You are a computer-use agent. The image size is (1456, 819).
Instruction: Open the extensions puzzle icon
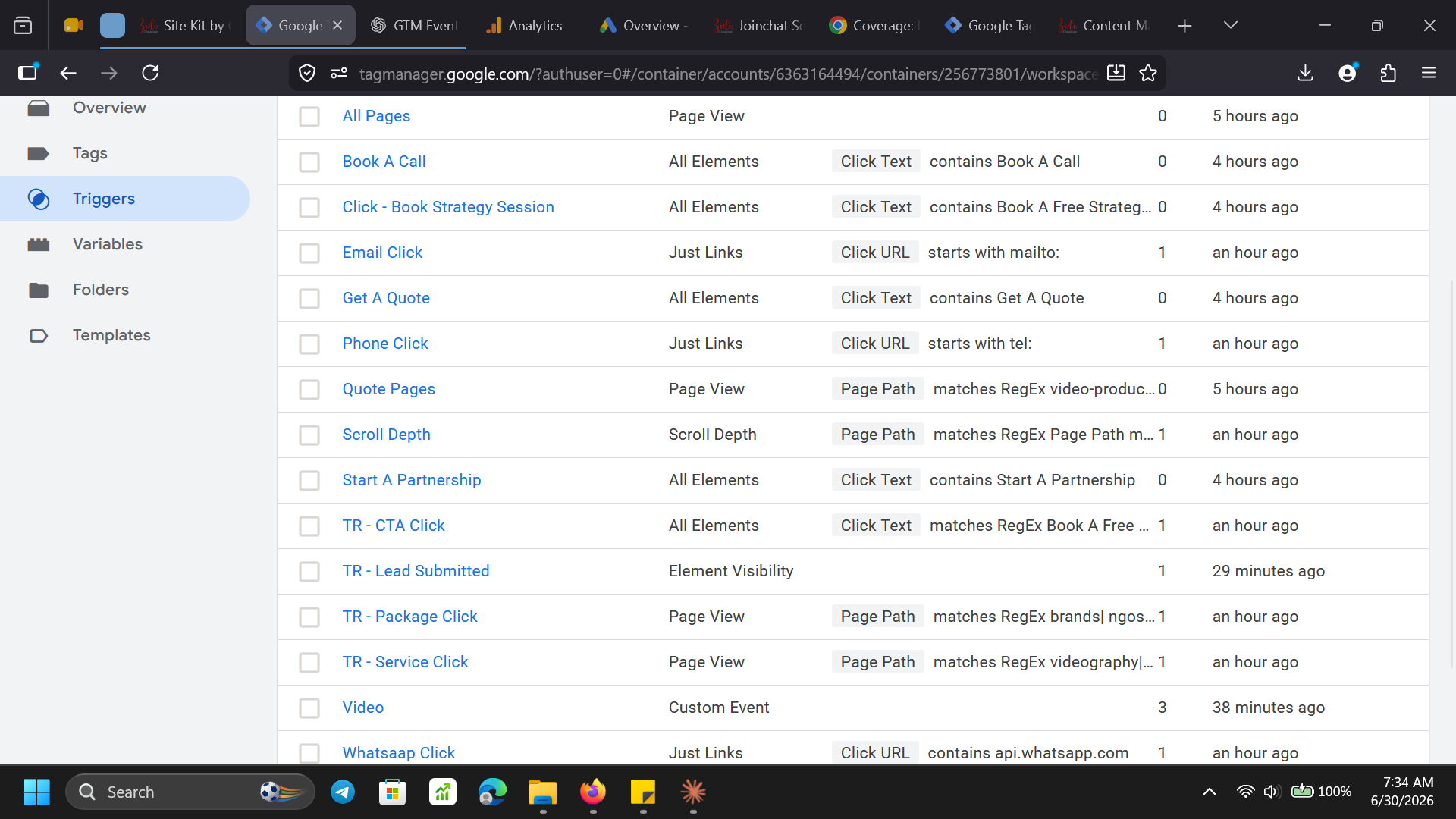(1389, 73)
